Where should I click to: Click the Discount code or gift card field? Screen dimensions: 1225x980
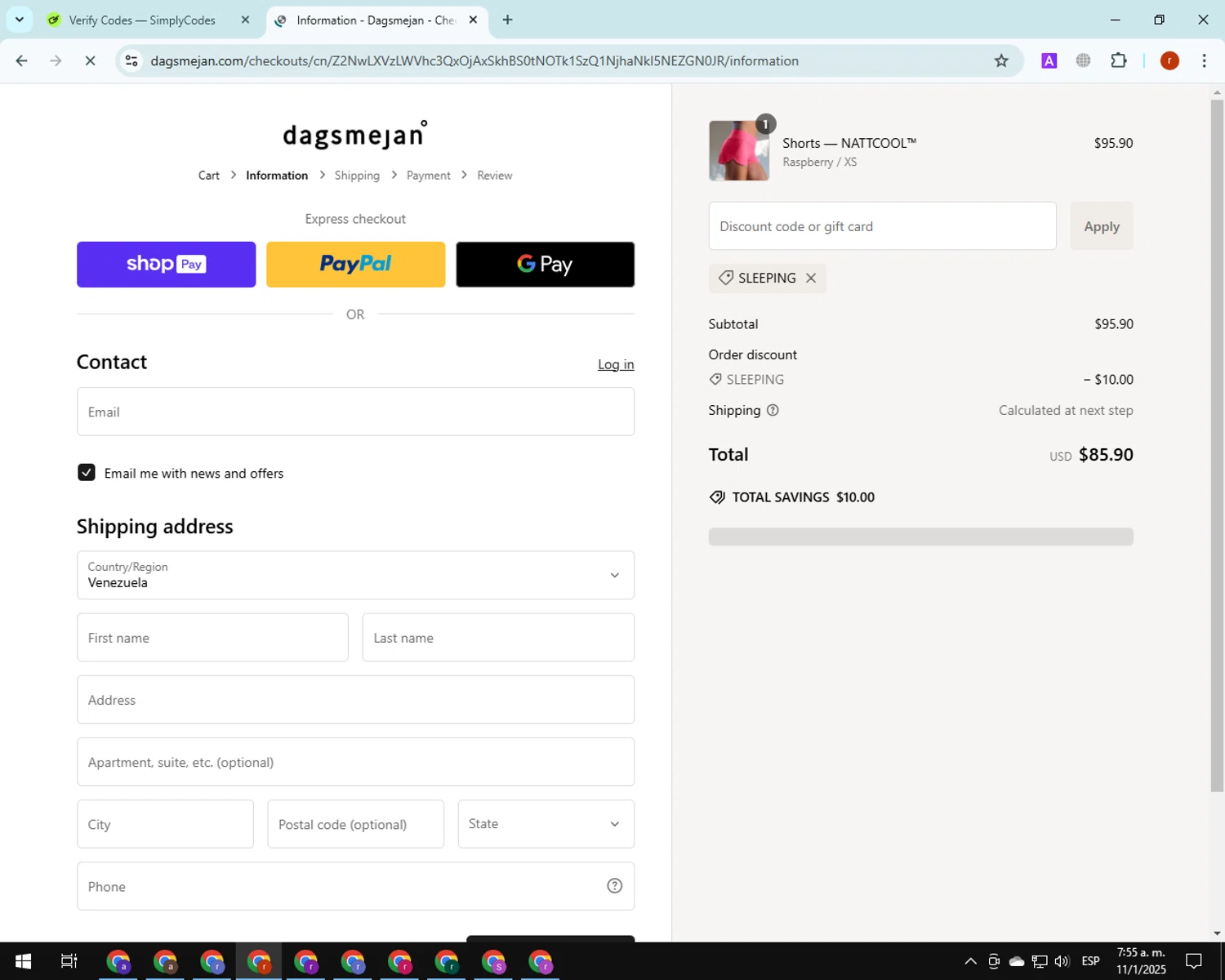(x=882, y=226)
